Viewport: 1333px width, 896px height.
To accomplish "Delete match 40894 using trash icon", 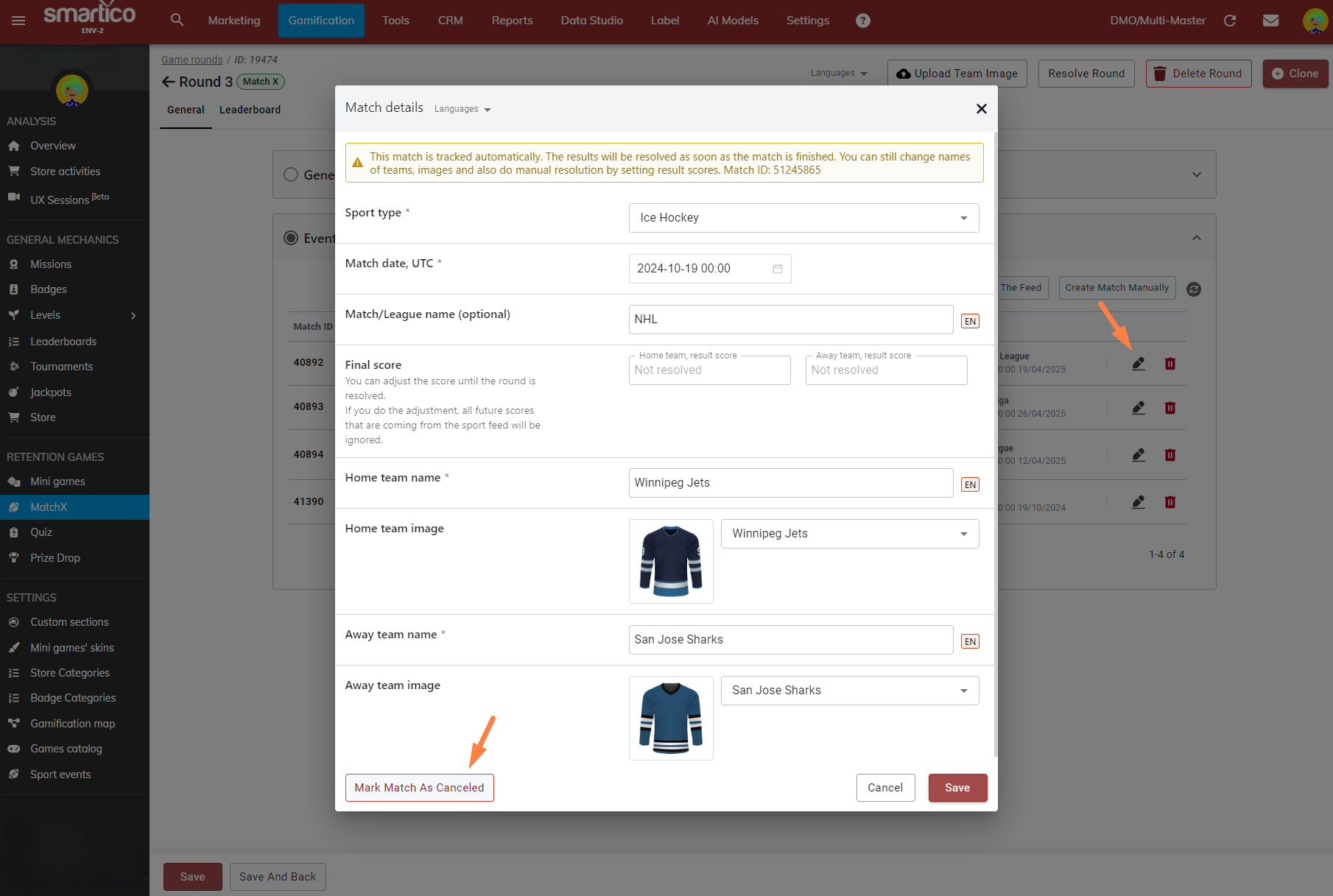I will click(1170, 455).
